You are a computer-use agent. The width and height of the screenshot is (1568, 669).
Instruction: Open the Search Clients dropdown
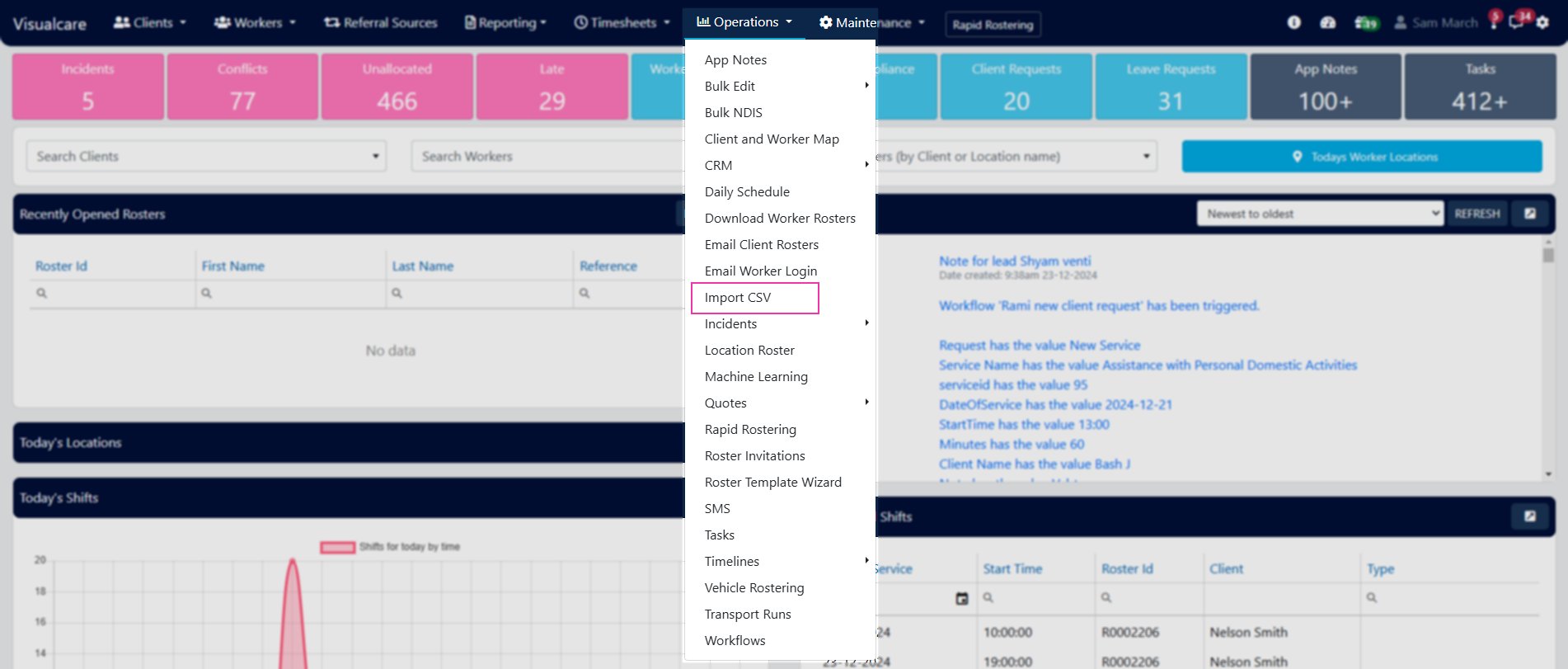pyautogui.click(x=206, y=156)
